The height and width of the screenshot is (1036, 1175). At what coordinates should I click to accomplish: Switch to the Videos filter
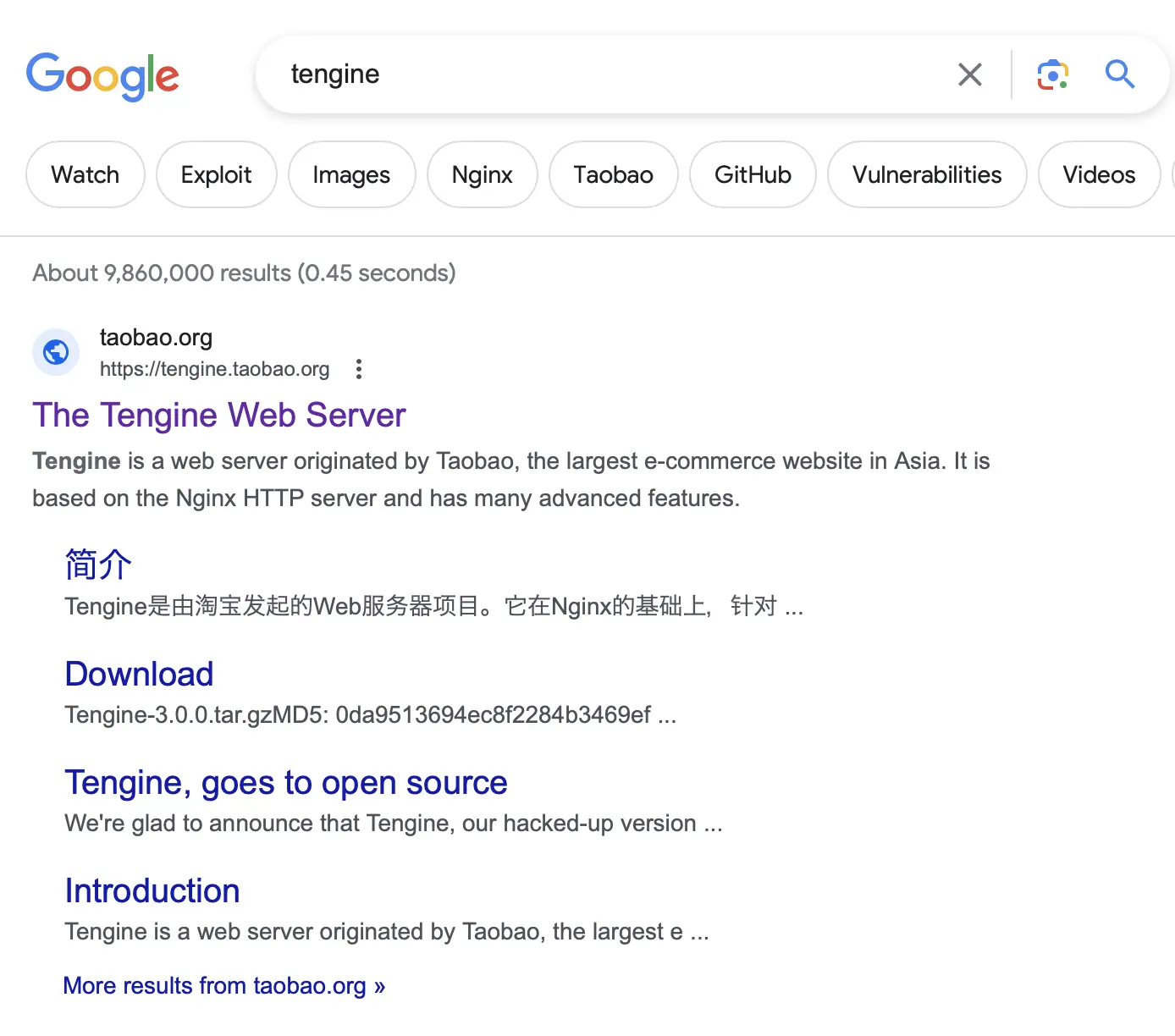[x=1099, y=174]
